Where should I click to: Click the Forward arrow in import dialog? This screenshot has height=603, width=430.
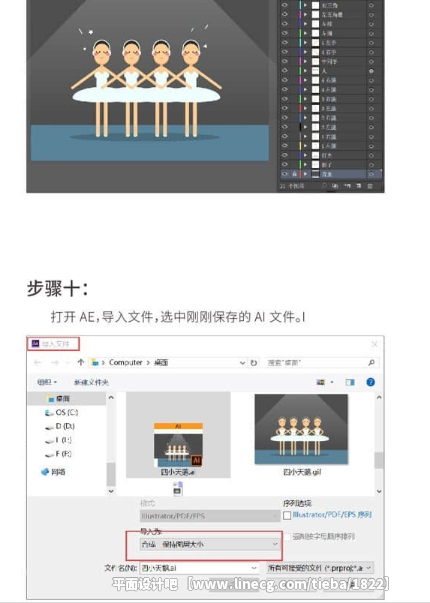55,363
